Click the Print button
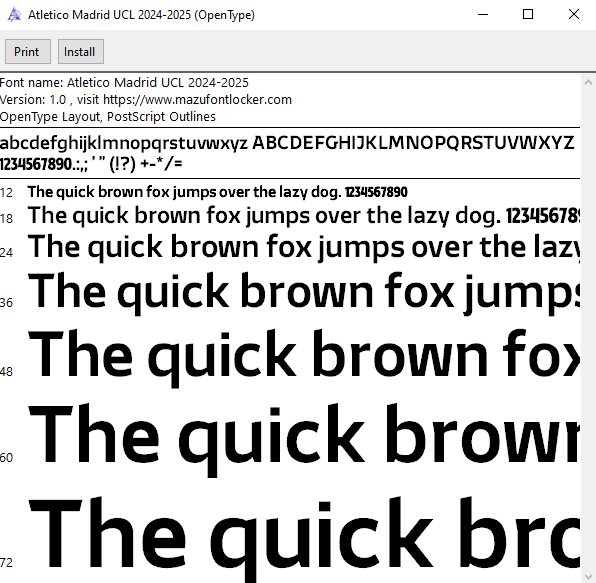 28,51
